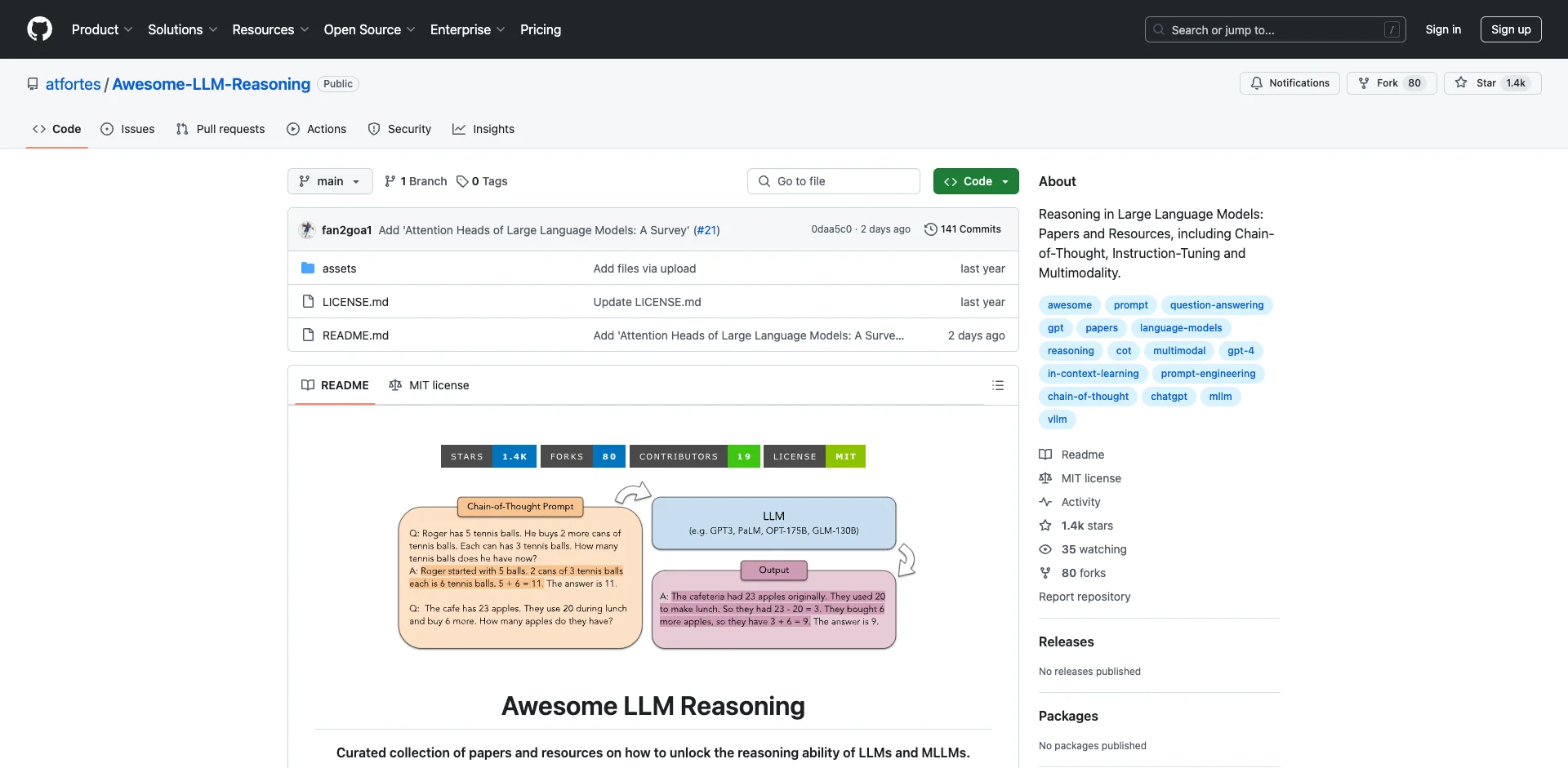Open 'Update LICENSE.md' commit message
Image resolution: width=1568 pixels, height=768 pixels.
click(x=647, y=302)
